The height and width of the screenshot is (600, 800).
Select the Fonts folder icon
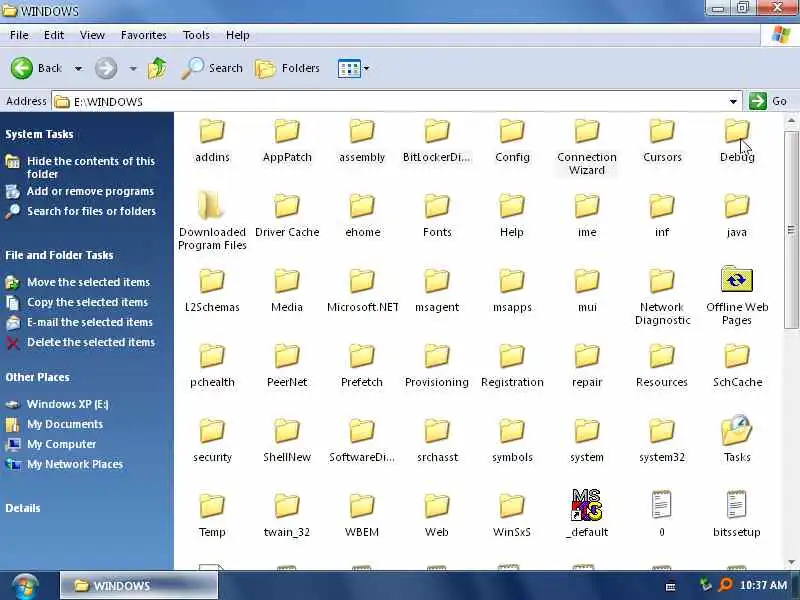[437, 206]
